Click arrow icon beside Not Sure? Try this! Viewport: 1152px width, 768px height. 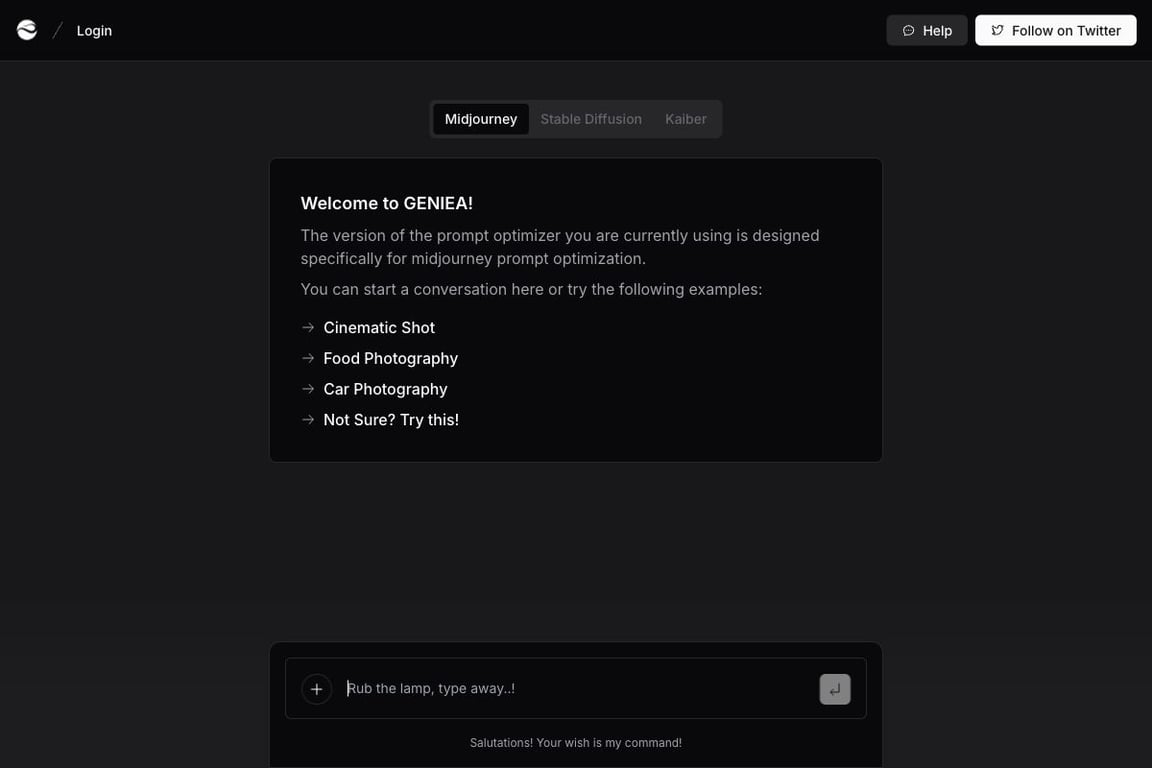(308, 420)
